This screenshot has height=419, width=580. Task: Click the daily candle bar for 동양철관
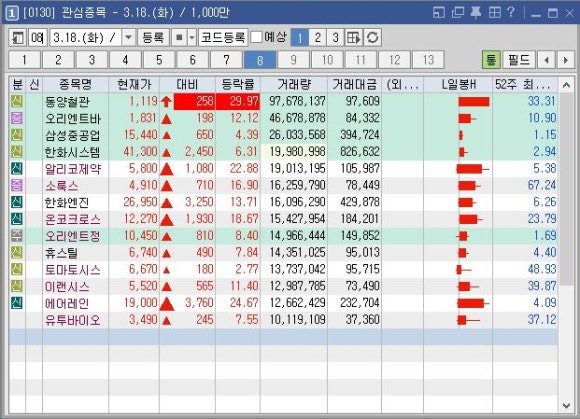[474, 102]
